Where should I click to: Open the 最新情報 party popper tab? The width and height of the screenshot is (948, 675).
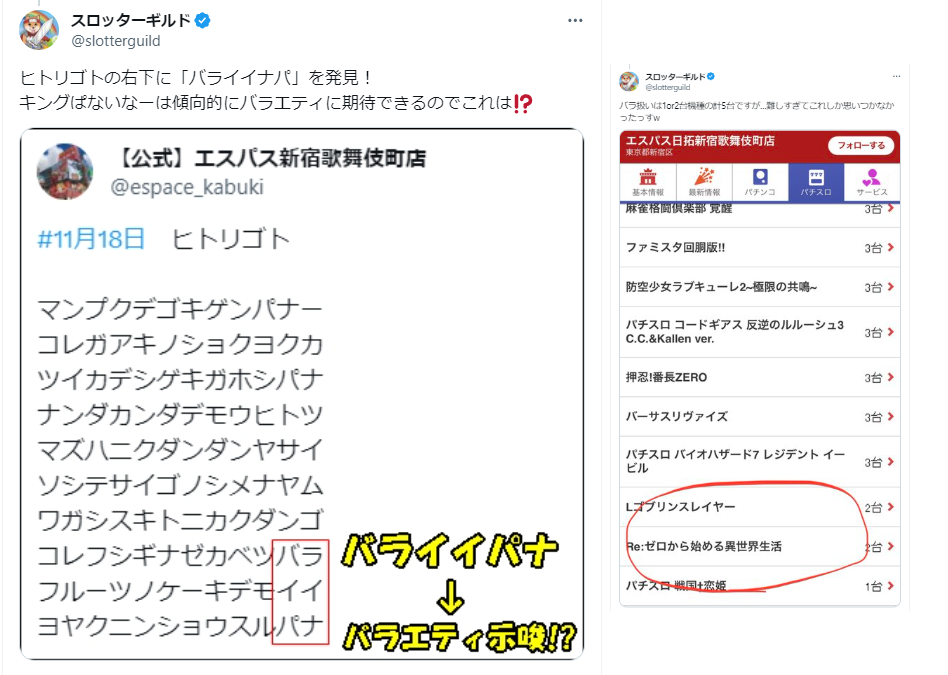coord(704,182)
